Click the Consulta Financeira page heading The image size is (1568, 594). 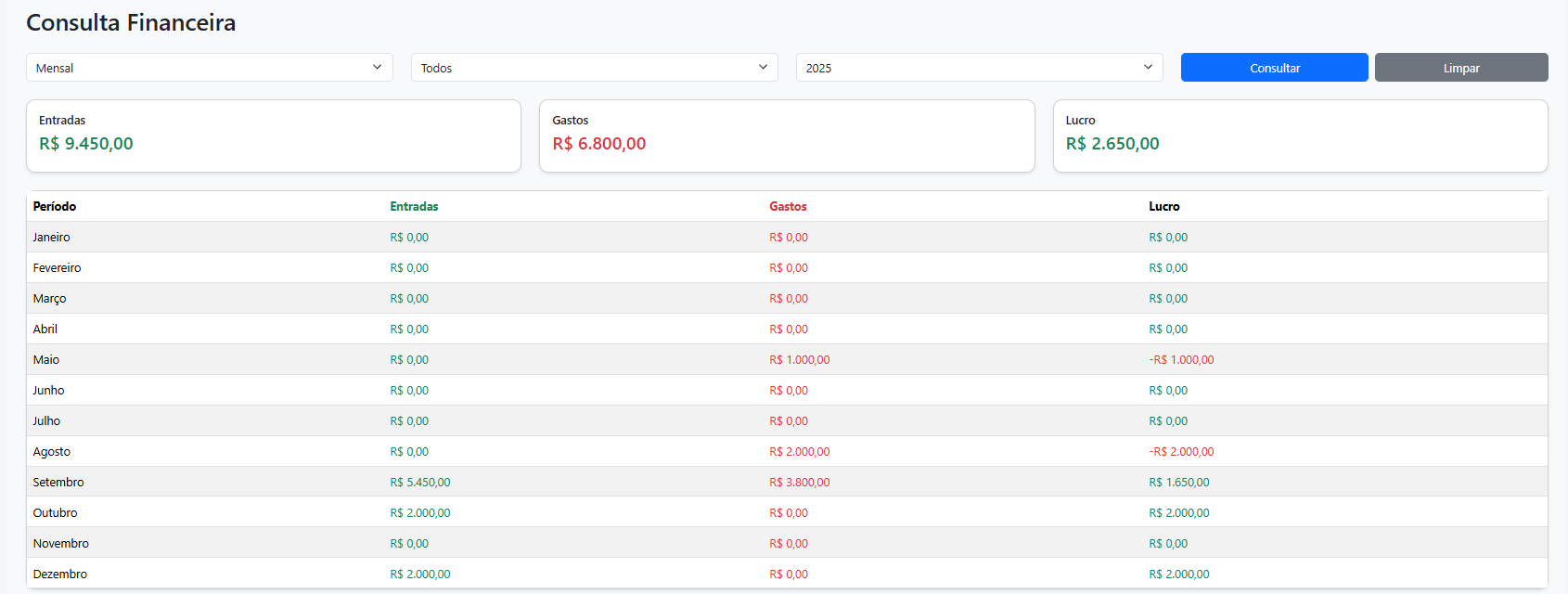131,22
